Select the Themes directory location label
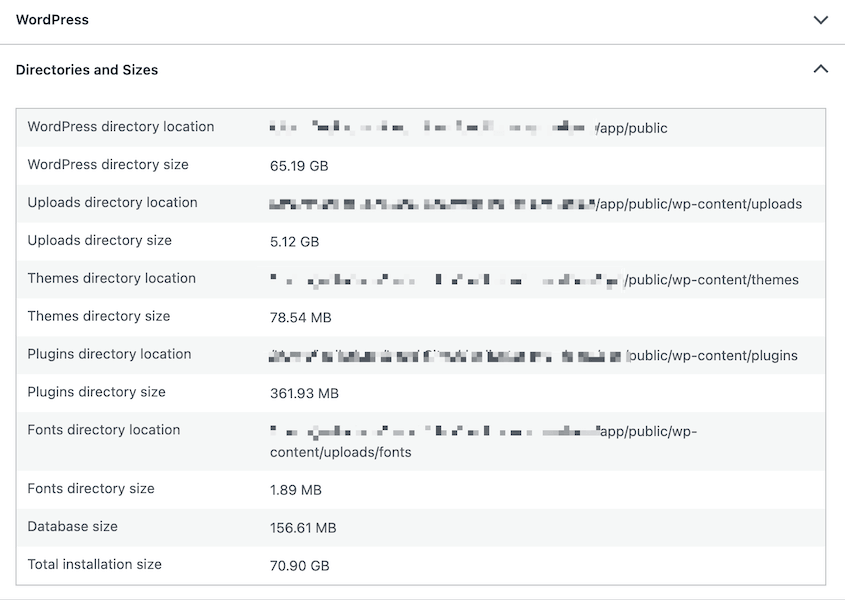 [112, 278]
